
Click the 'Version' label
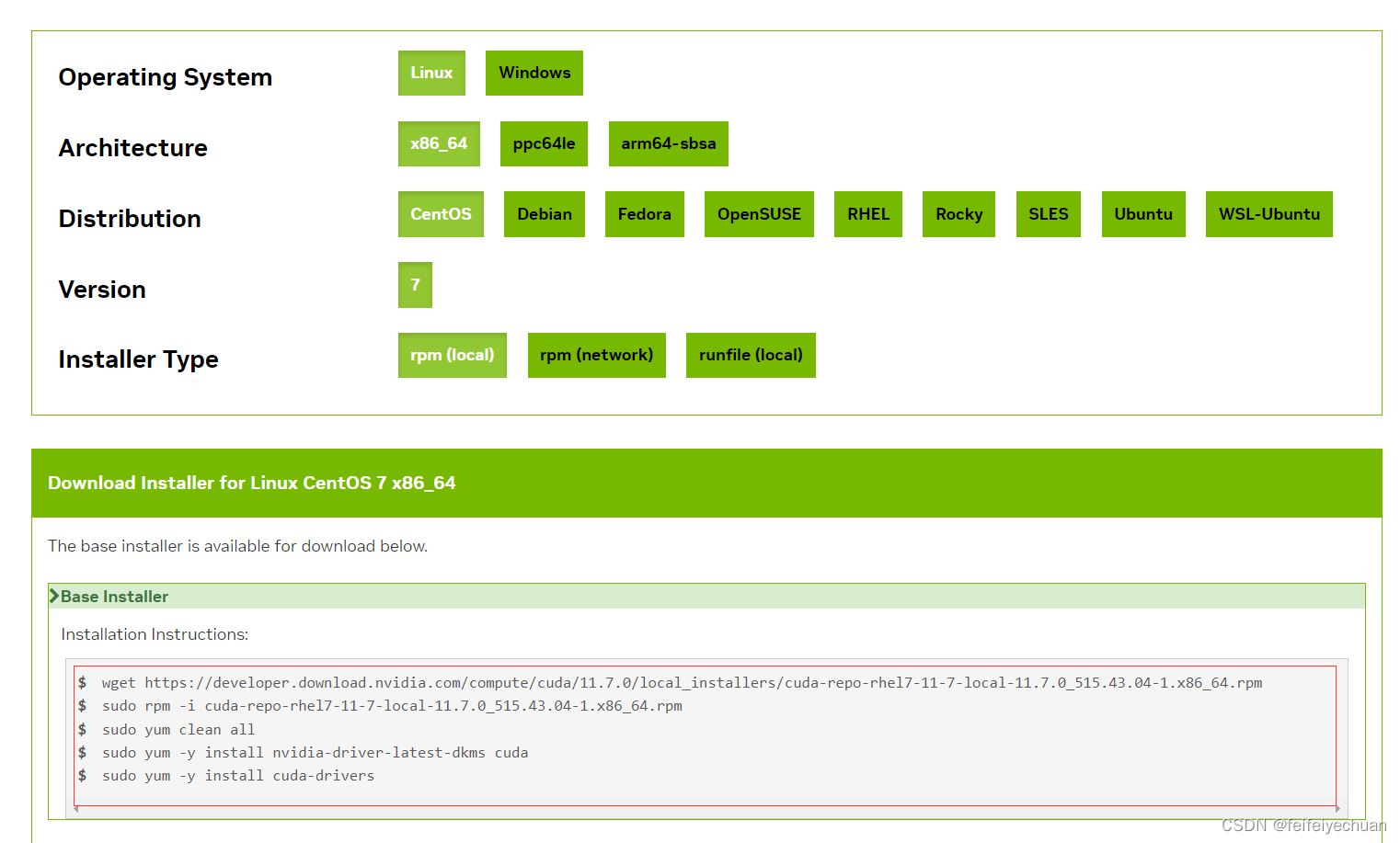102,290
